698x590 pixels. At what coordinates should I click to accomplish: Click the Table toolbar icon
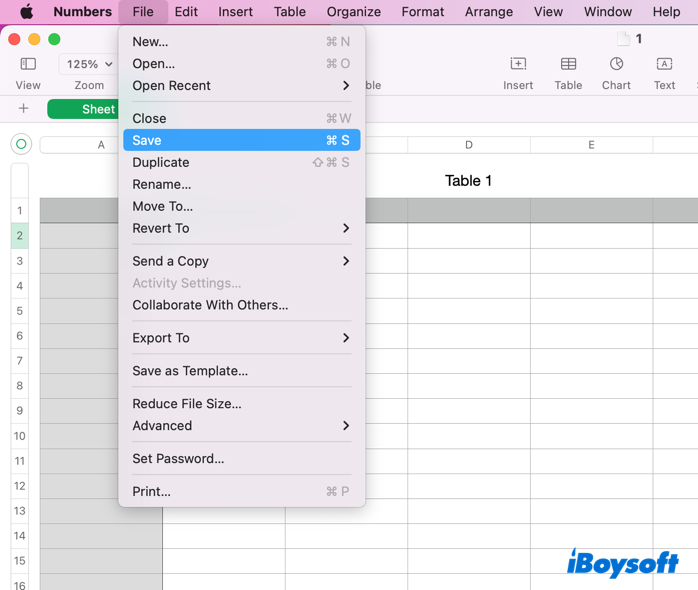[568, 65]
